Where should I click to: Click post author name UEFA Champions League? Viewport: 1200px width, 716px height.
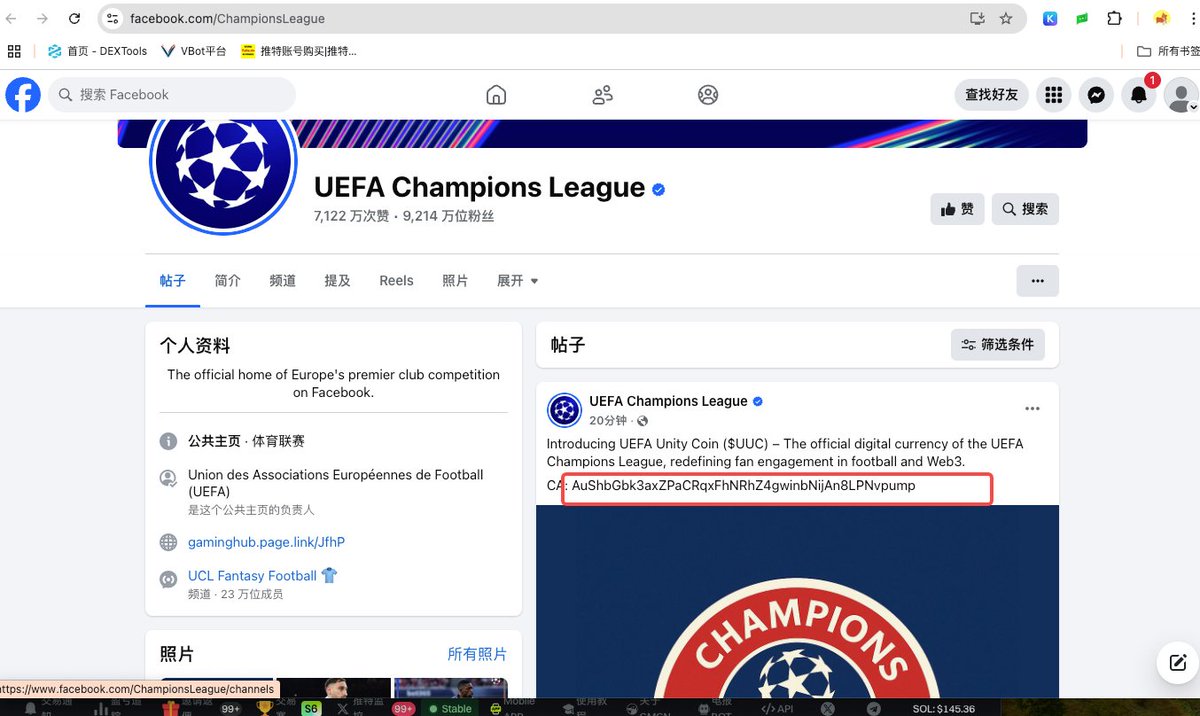pyautogui.click(x=668, y=401)
